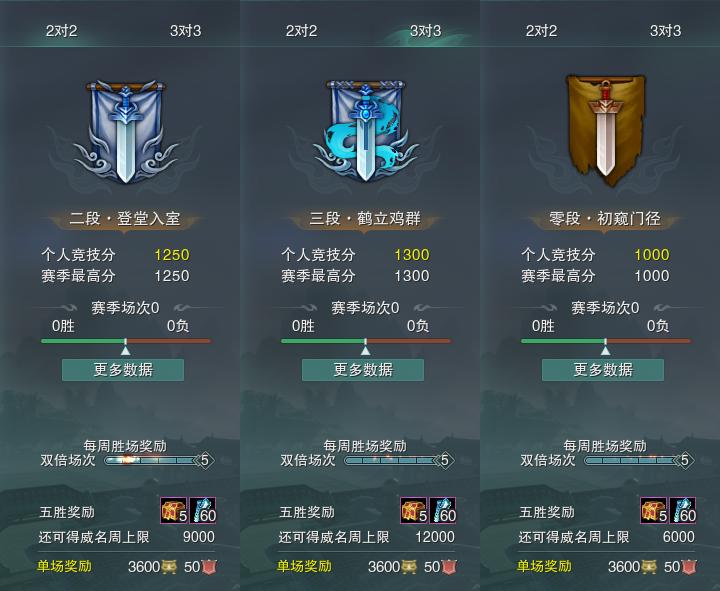This screenshot has height=591, width=720.
Task: Click the 双倍场次 count badge 5 in right panel
Action: (685, 460)
